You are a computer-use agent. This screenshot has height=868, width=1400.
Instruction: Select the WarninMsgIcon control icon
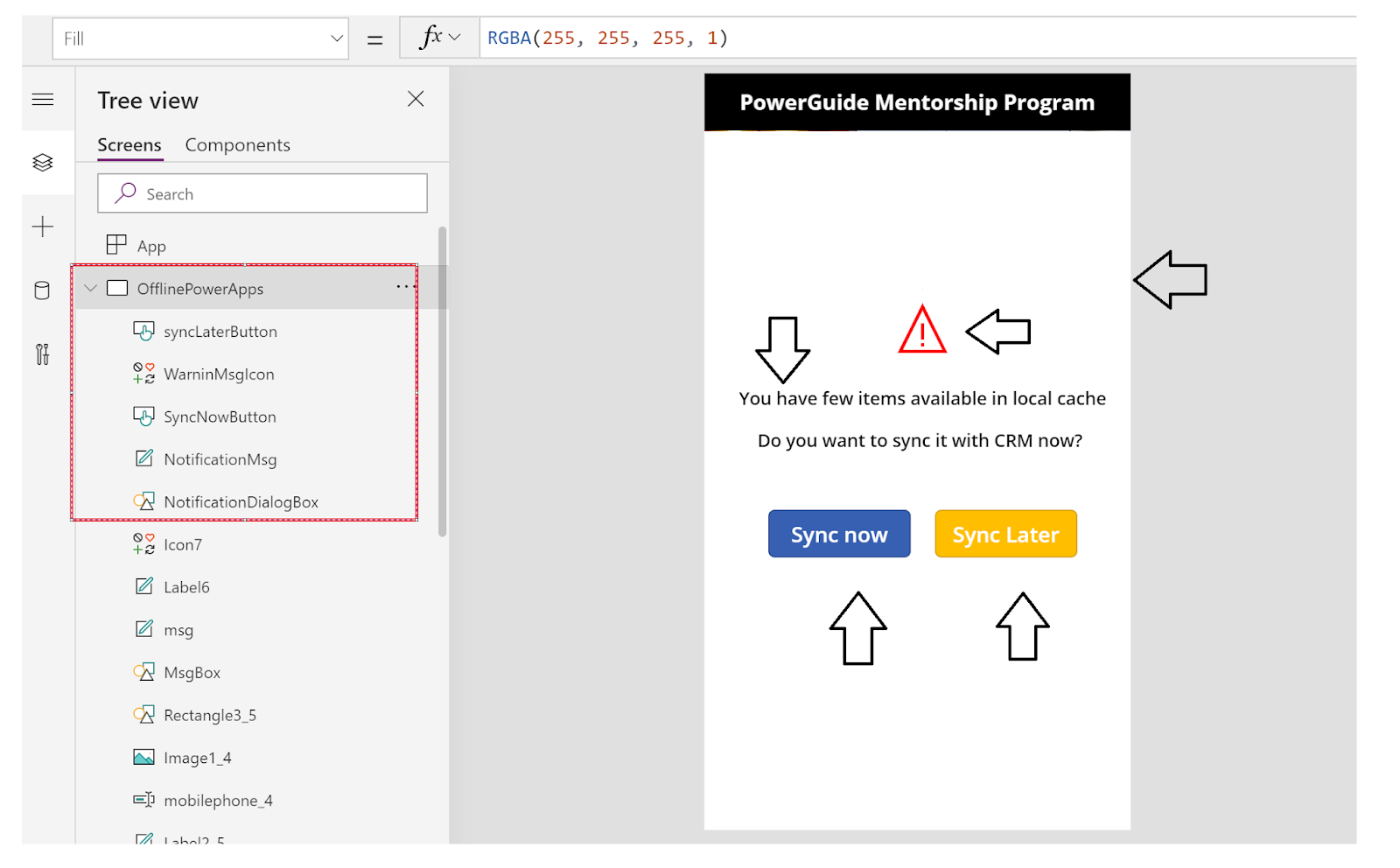point(143,373)
